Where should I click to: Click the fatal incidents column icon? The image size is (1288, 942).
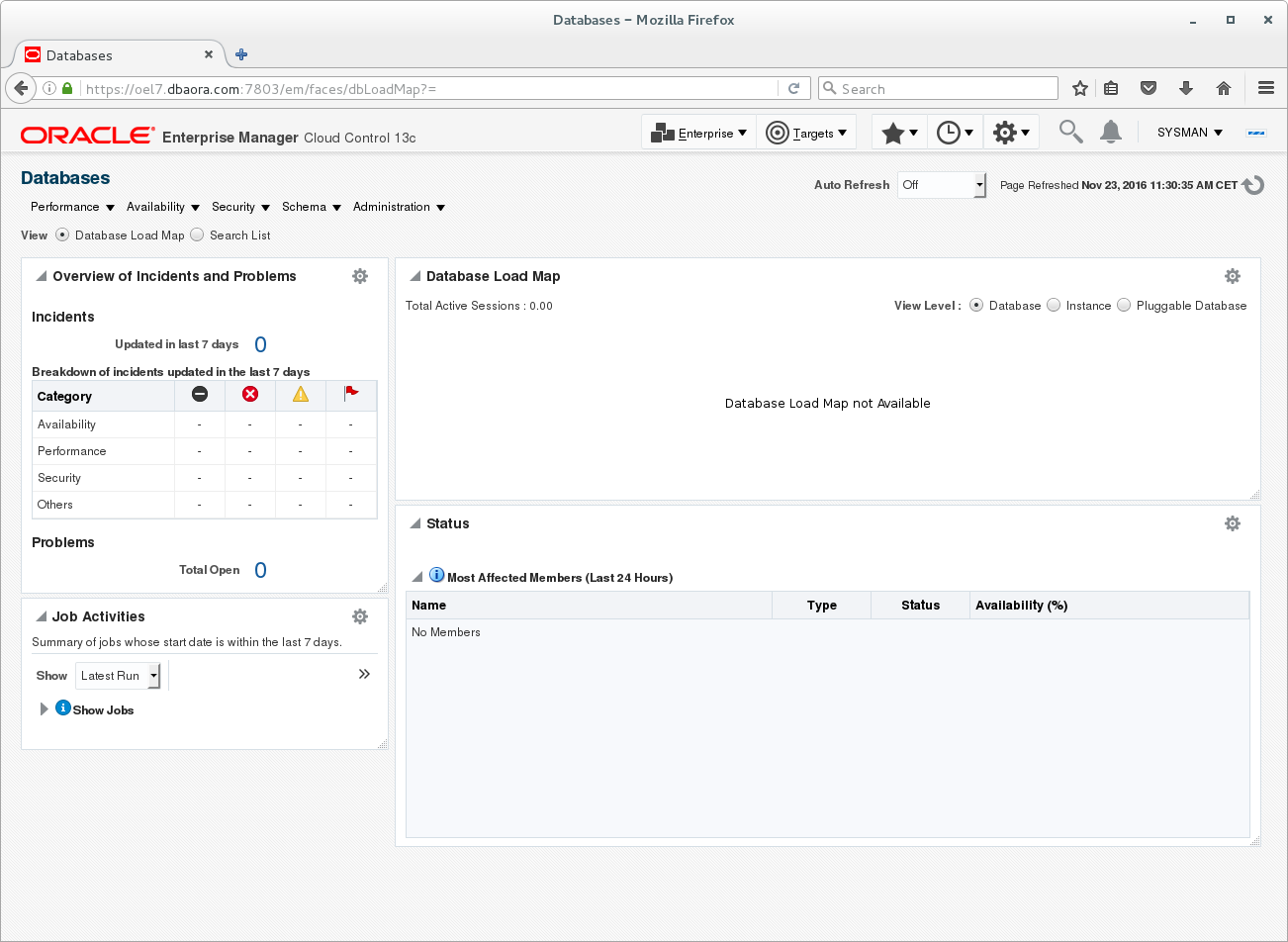coord(200,394)
